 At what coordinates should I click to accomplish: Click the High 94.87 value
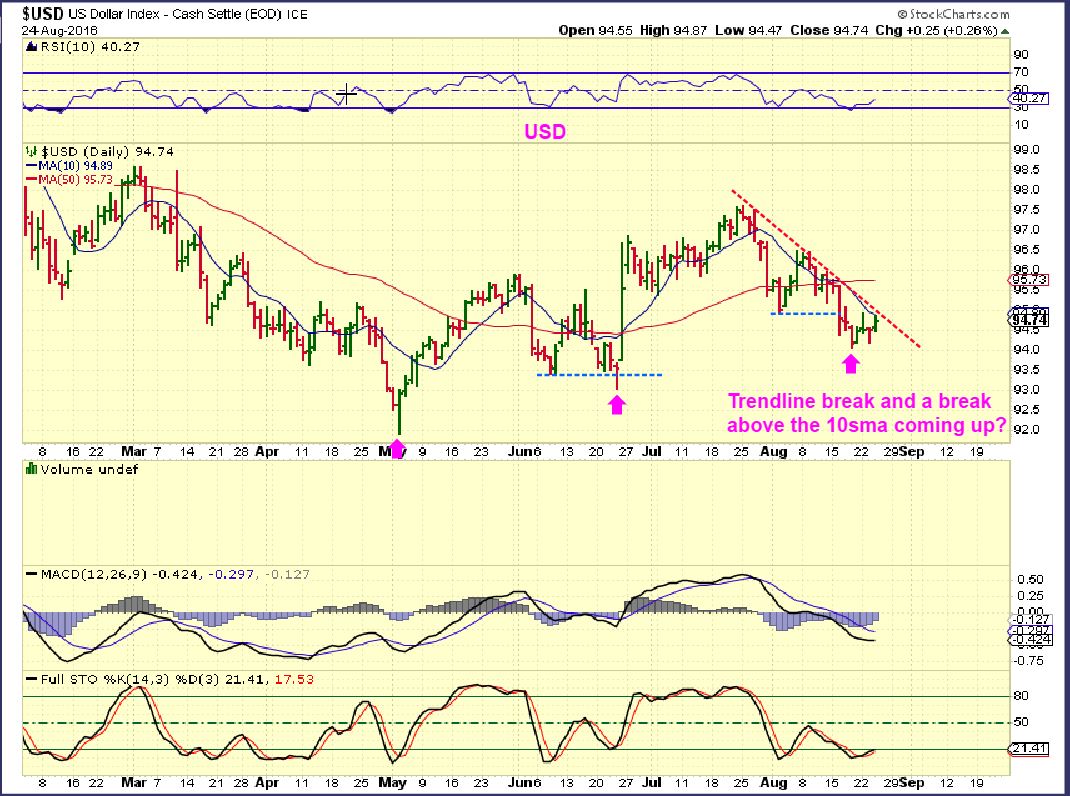[673, 31]
